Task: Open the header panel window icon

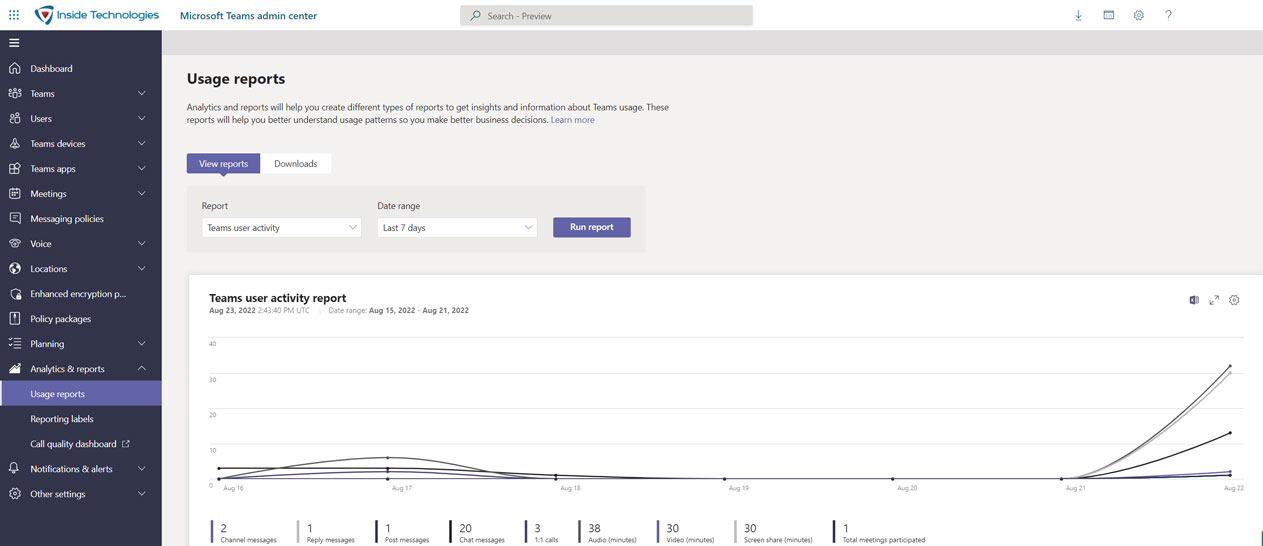Action: coord(1108,15)
